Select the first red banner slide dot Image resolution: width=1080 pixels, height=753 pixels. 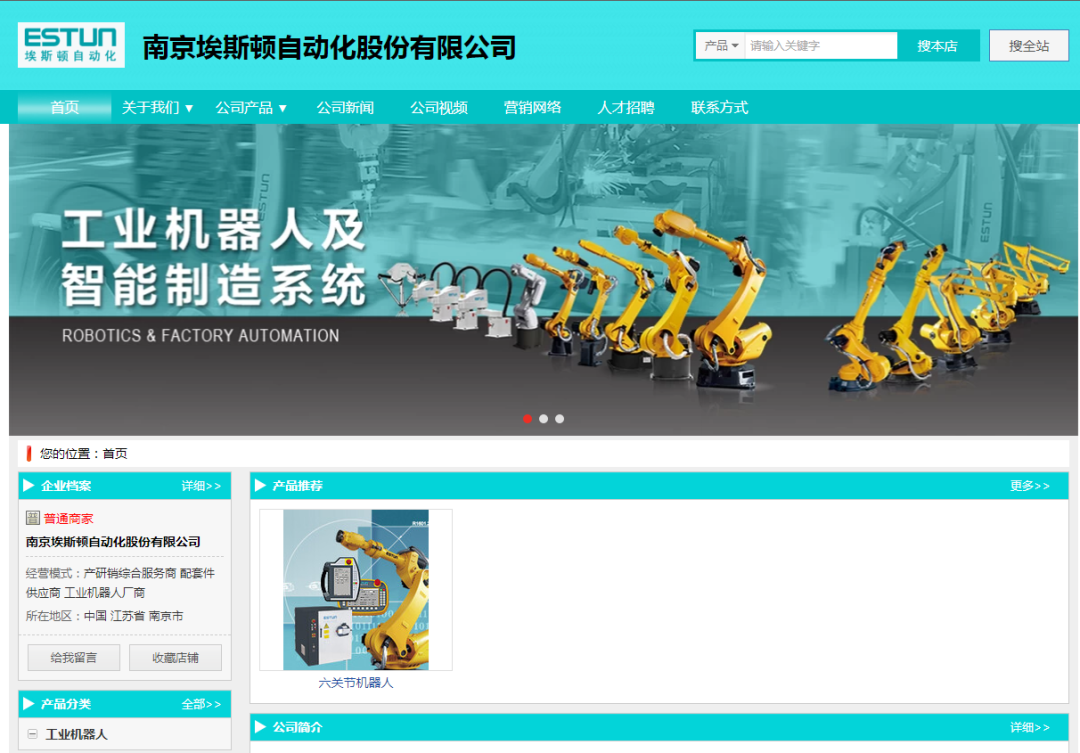[528, 419]
